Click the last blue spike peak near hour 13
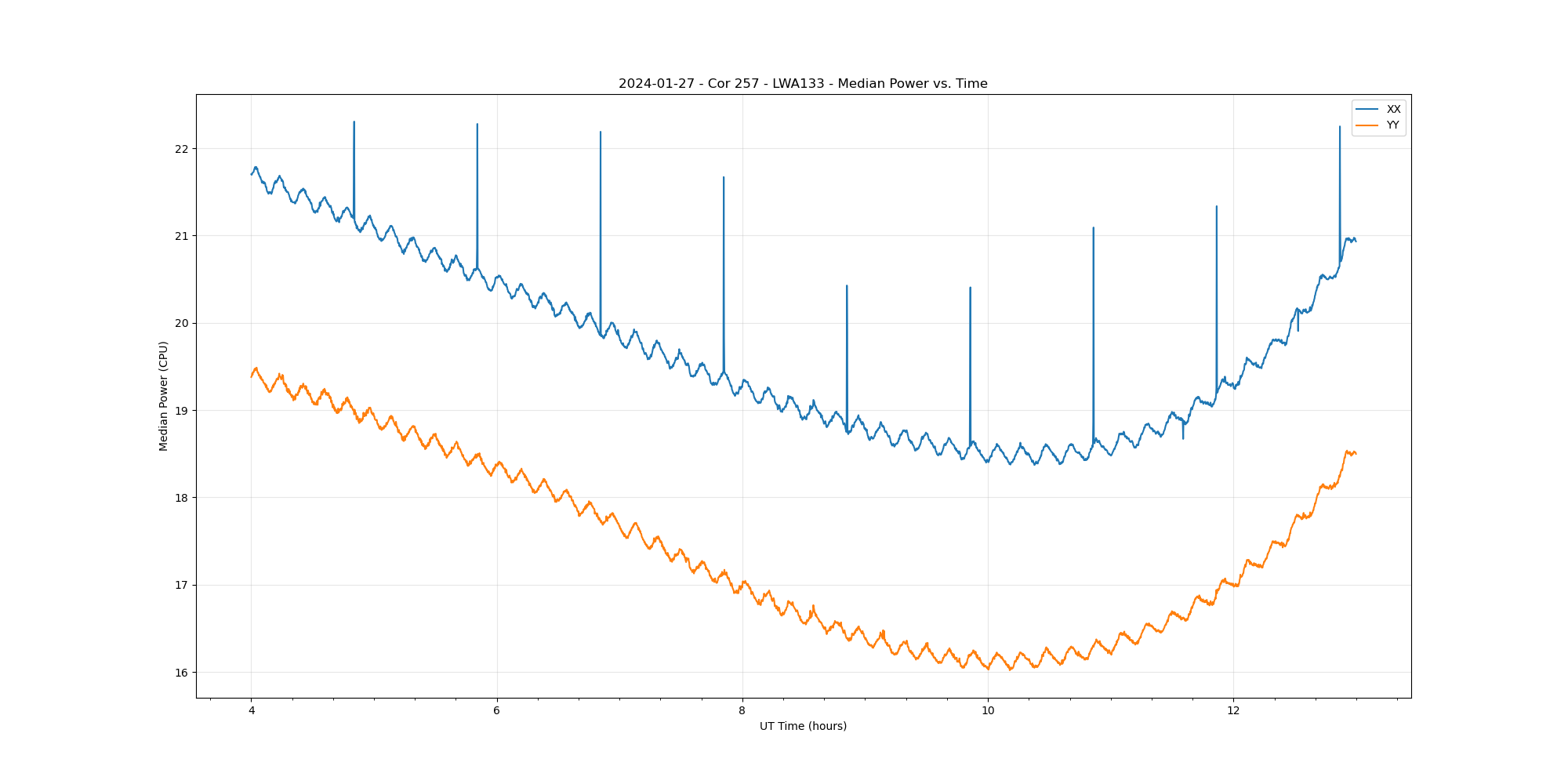The height and width of the screenshot is (784, 1568). (x=1339, y=127)
